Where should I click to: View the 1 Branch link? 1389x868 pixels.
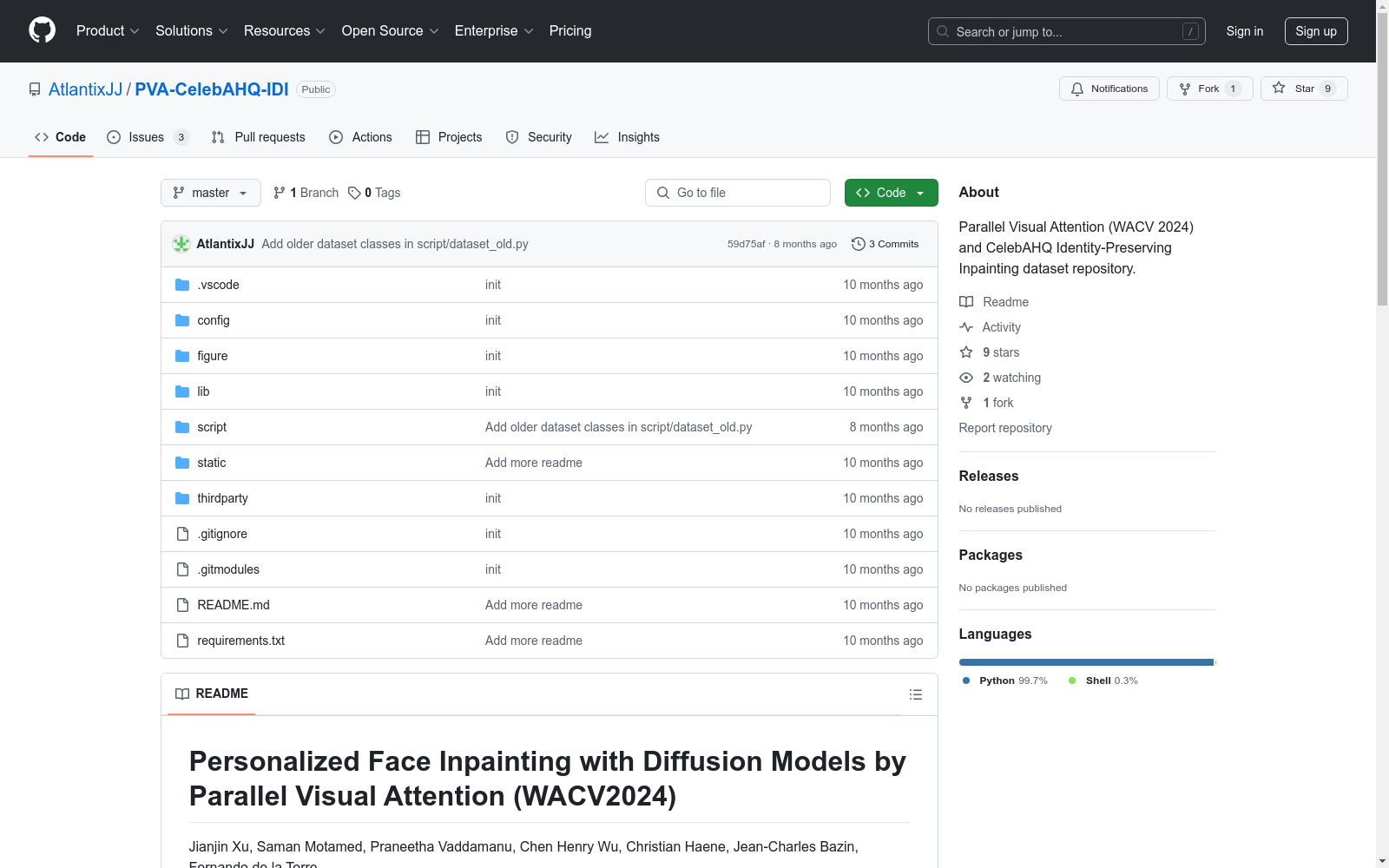(x=306, y=193)
